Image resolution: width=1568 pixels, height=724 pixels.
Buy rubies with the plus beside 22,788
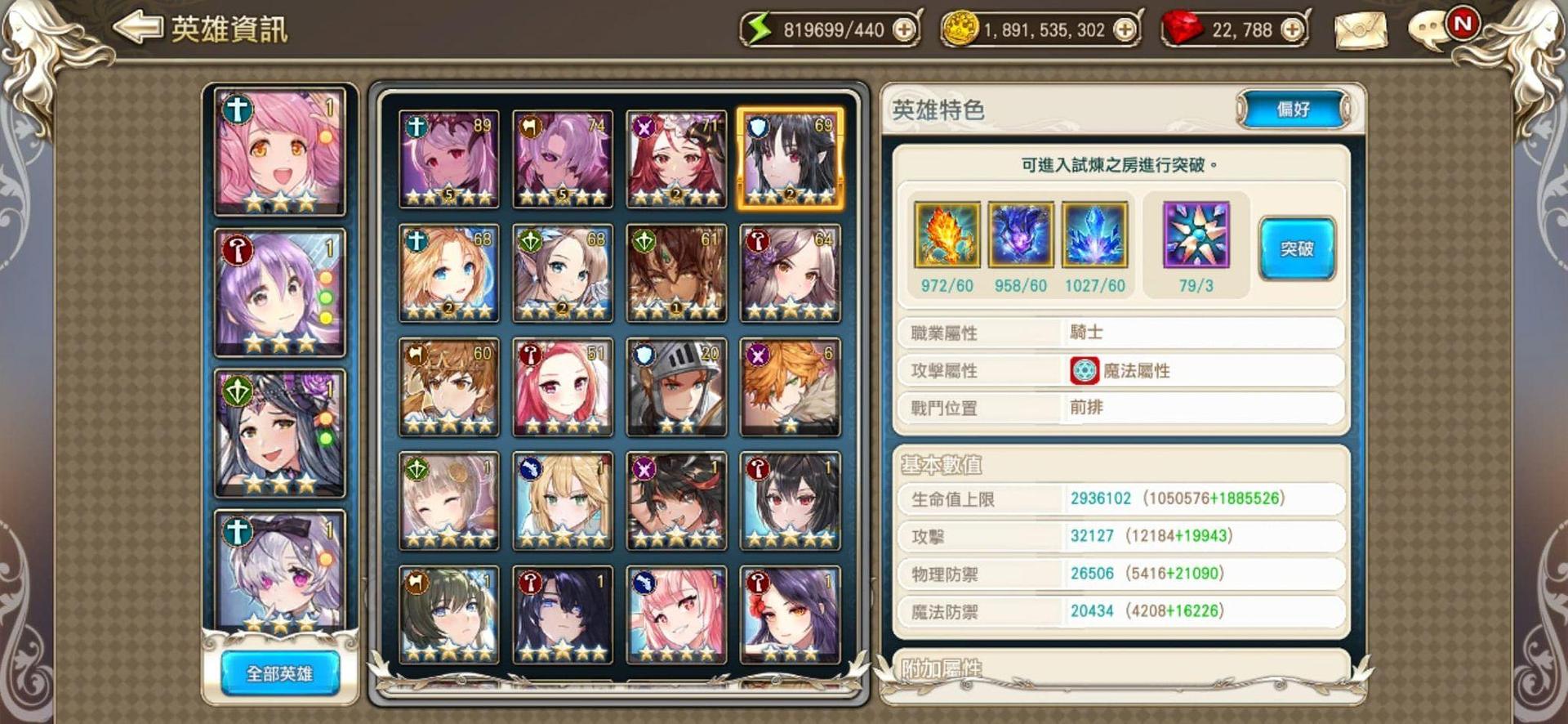1292,30
